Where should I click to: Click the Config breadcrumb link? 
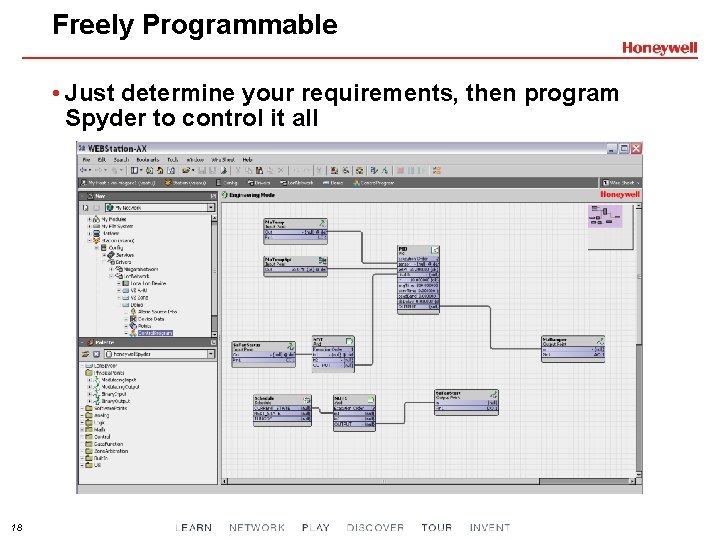coord(227,183)
